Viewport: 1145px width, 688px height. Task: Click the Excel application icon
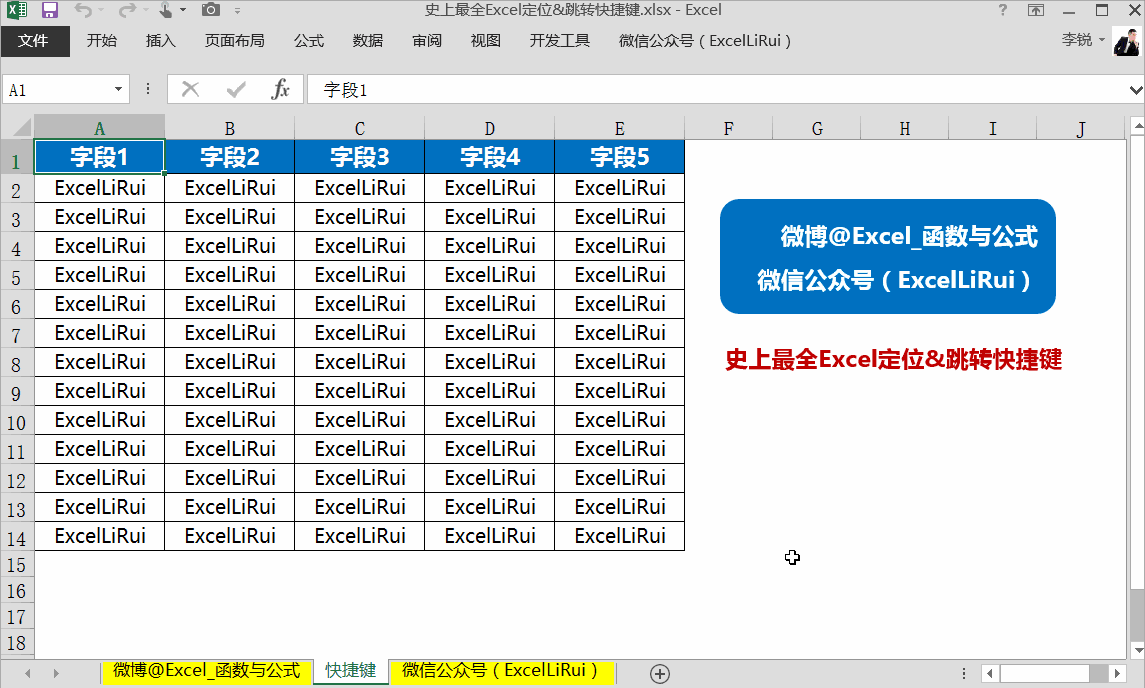tap(17, 10)
